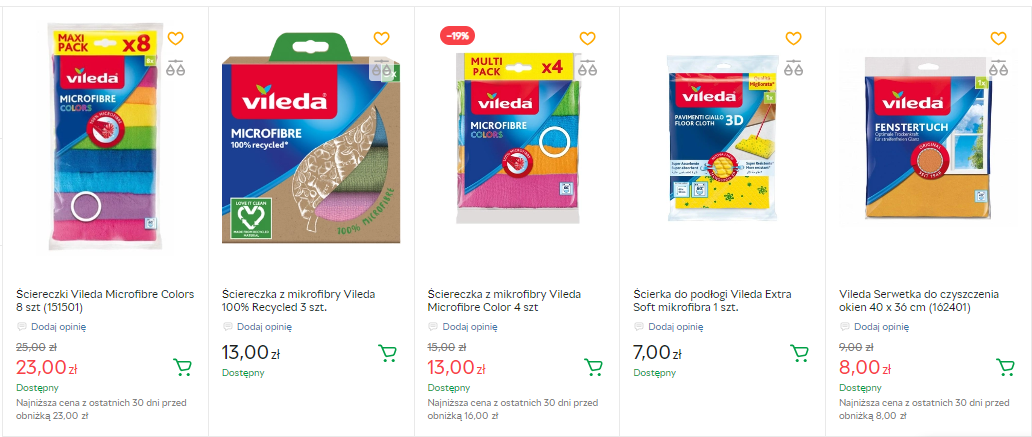Viewport: 1032px width, 437px height.
Task: Click compare scales icon for Microfibre Color 4 szt
Action: (x=587, y=68)
